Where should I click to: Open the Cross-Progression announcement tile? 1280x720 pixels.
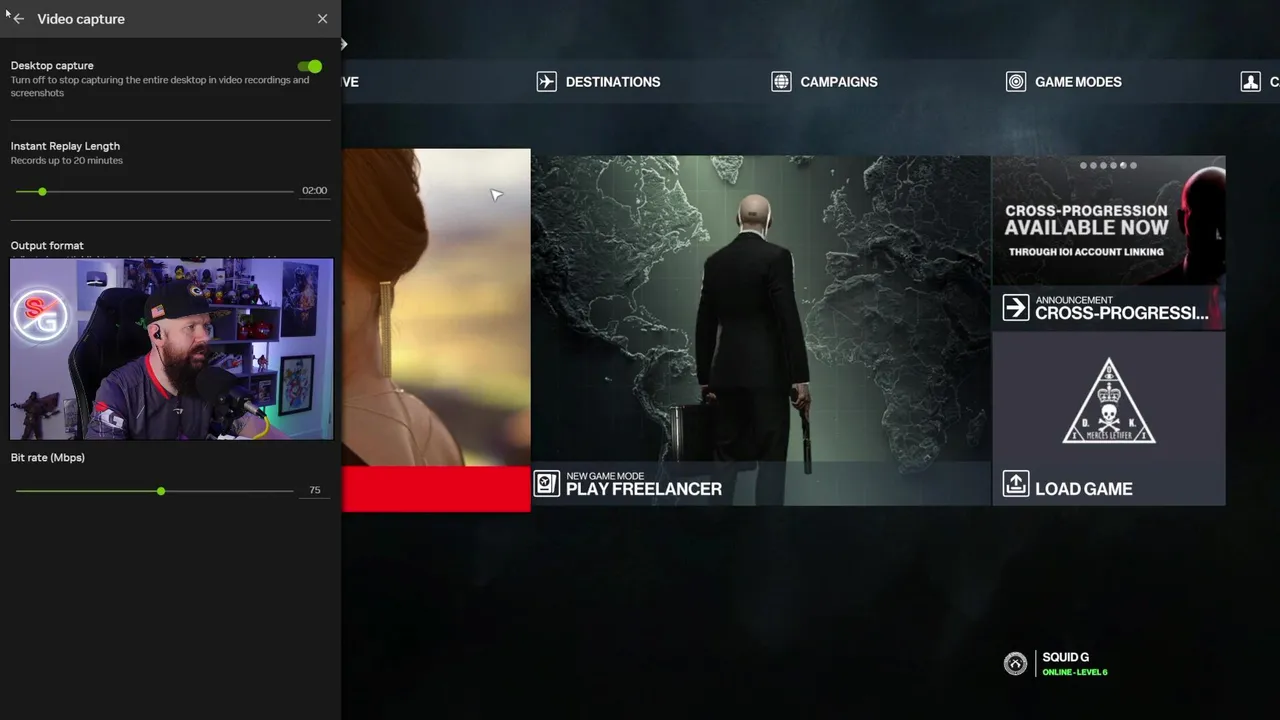click(x=1108, y=242)
